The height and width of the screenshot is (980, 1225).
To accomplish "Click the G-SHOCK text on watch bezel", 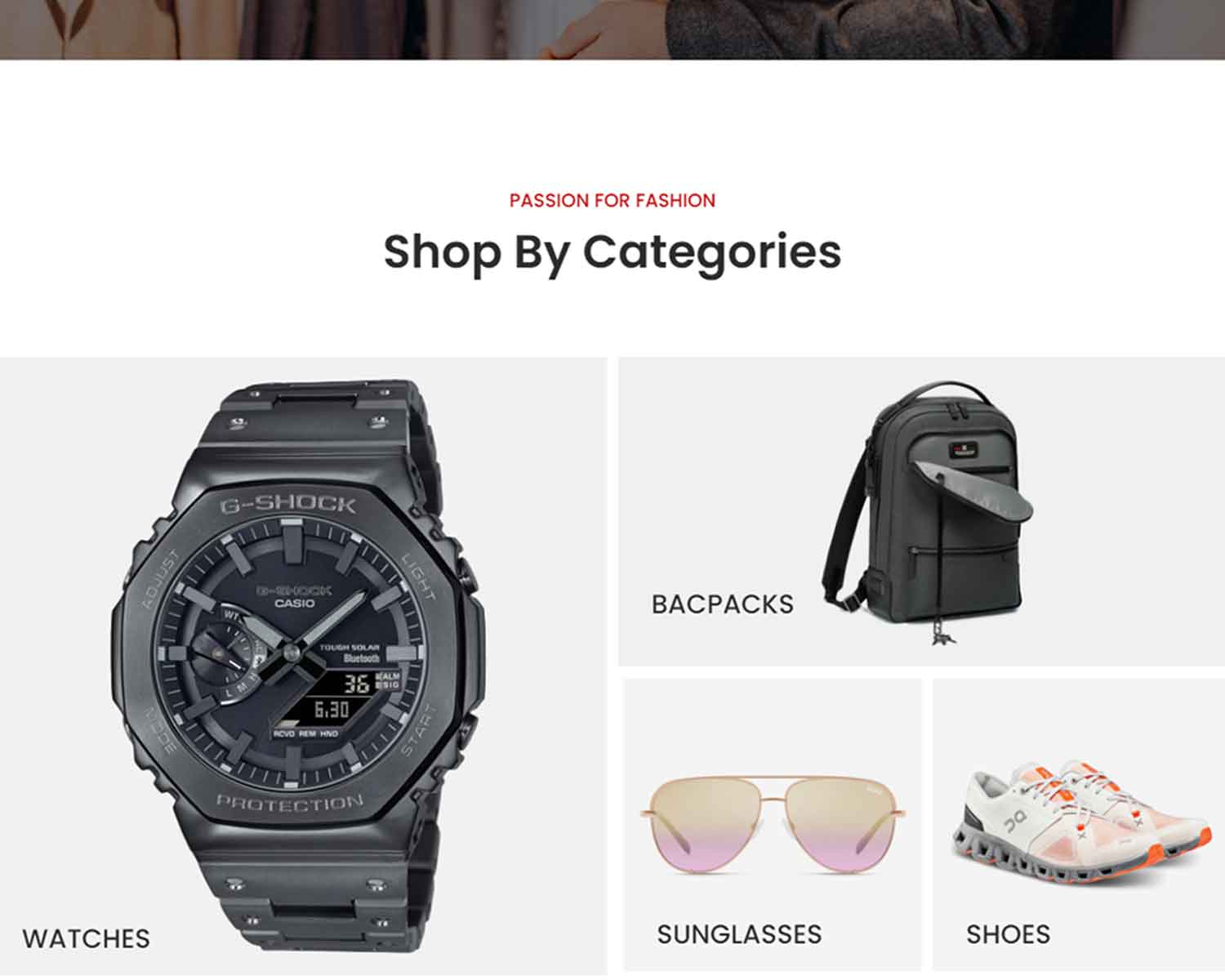I will (x=287, y=504).
